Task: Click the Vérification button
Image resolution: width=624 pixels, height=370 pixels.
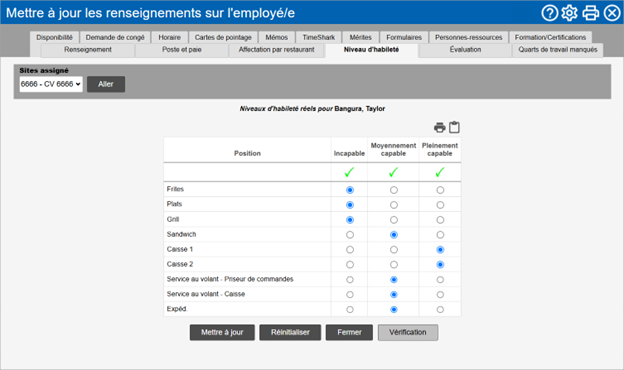Action: coord(408,332)
